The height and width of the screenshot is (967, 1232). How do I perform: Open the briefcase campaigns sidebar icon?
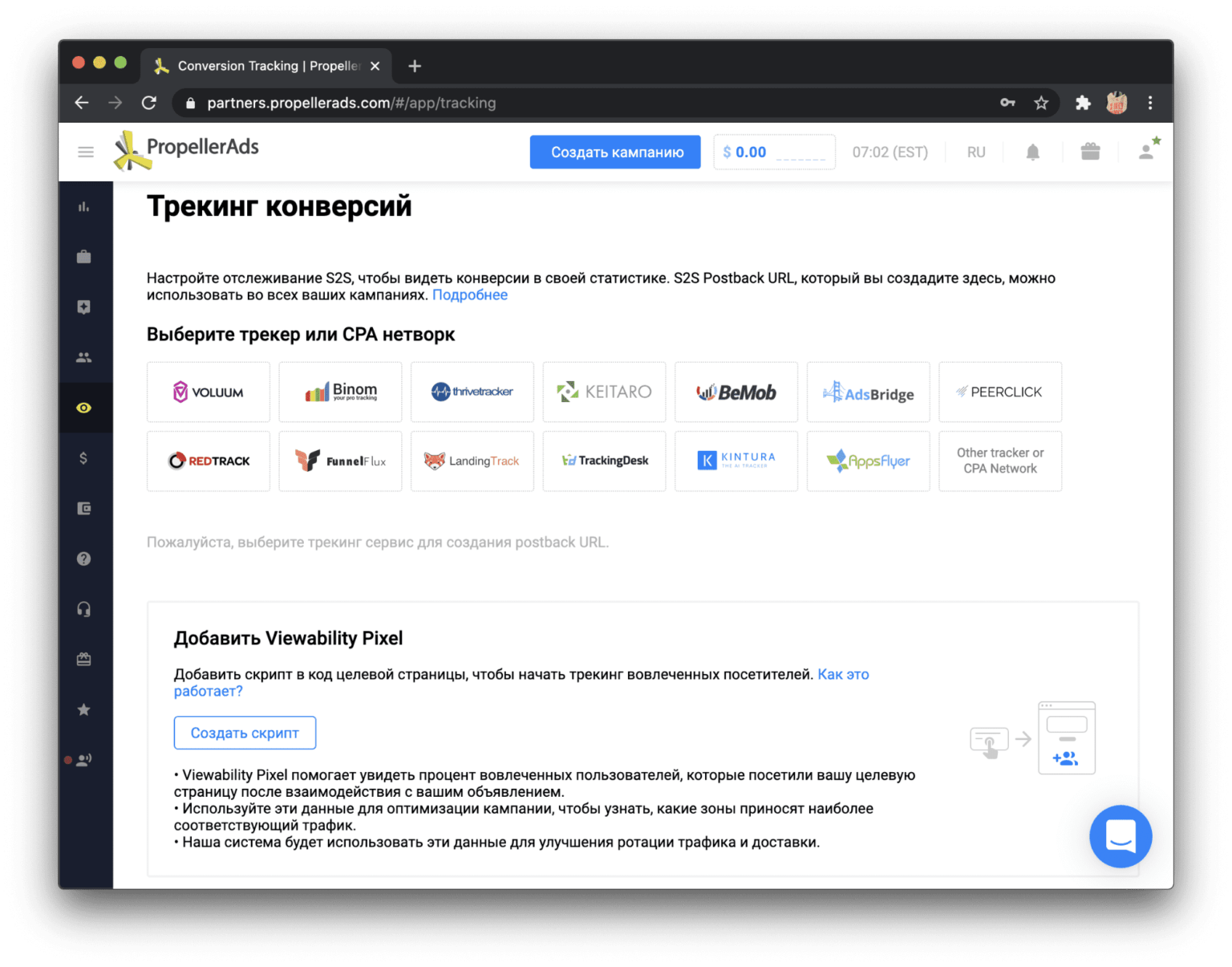click(83, 257)
